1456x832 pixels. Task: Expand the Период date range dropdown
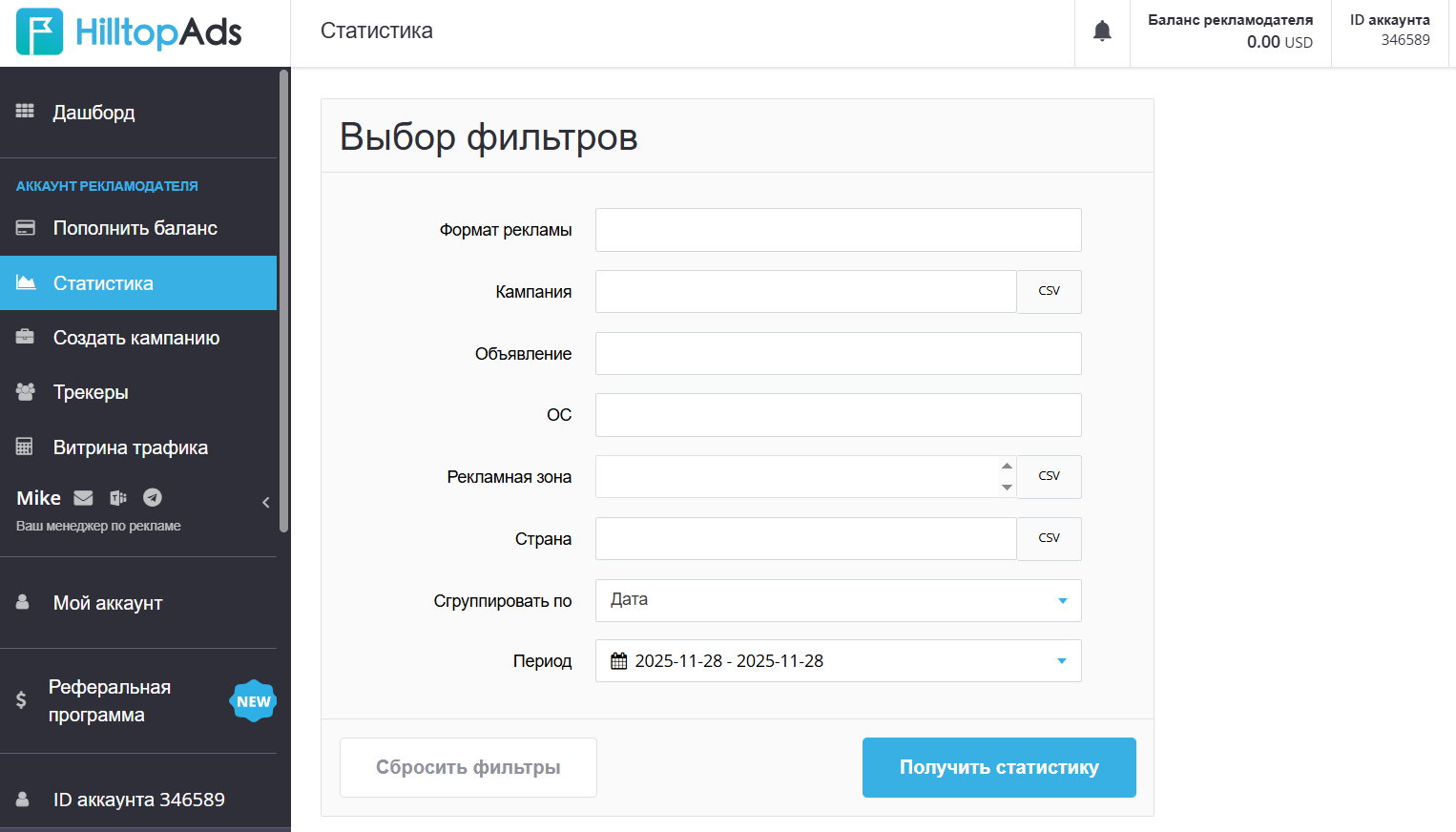click(1061, 661)
